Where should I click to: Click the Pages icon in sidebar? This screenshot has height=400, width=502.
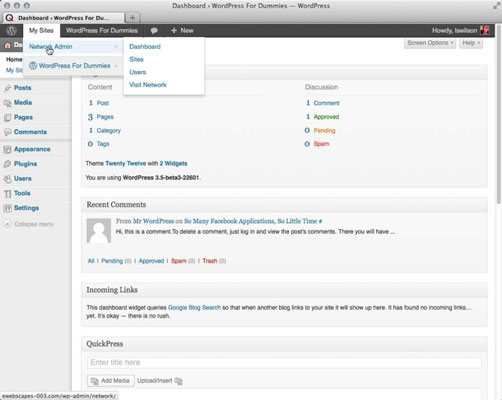click(x=7, y=118)
